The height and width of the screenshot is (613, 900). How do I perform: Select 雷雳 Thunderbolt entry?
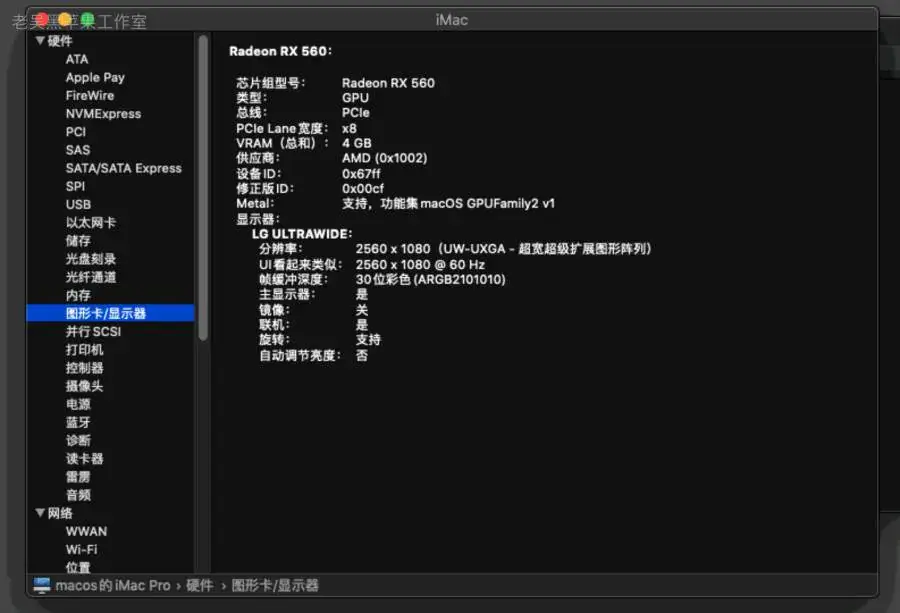point(78,476)
